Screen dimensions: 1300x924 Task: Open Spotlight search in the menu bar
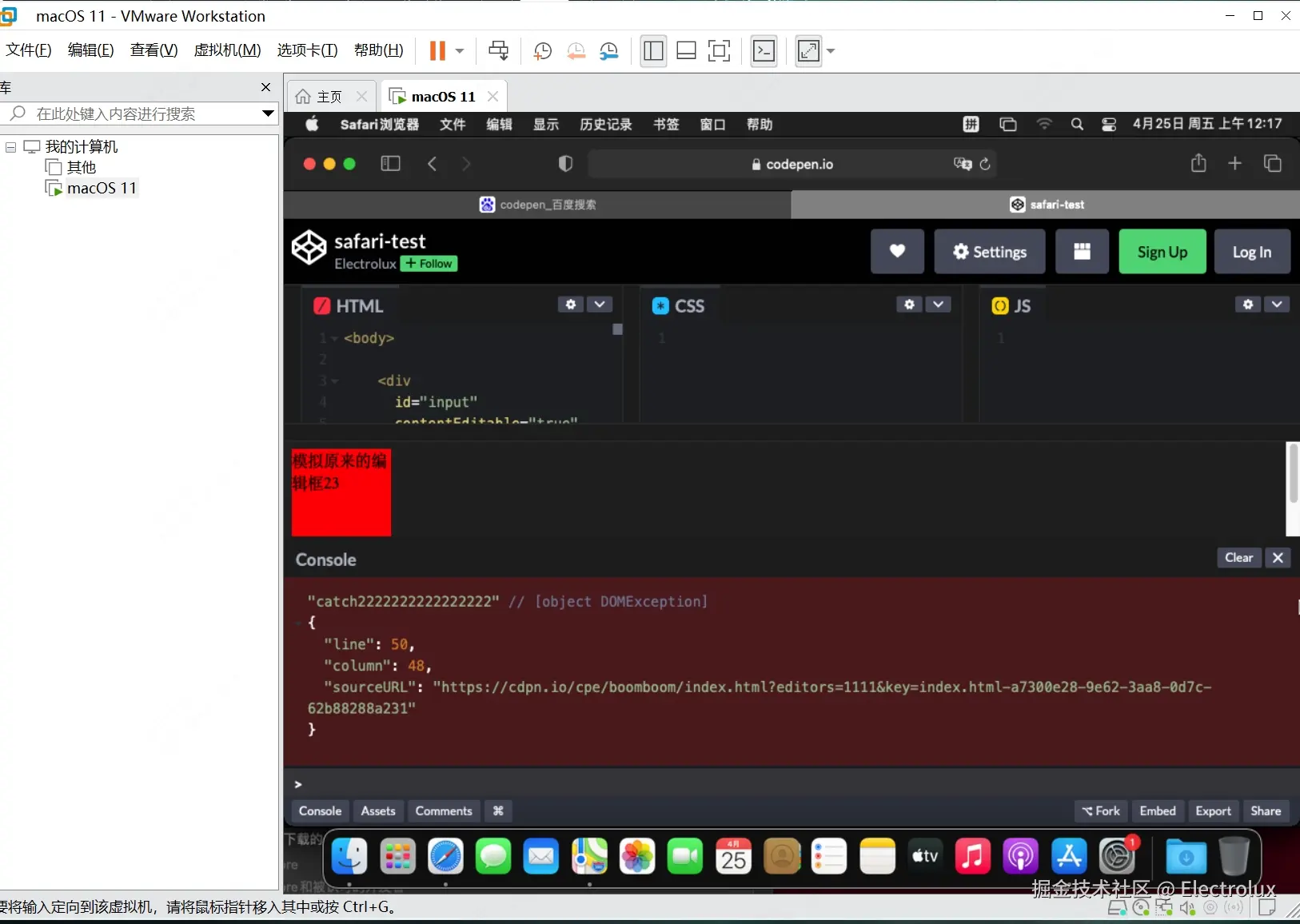[x=1077, y=124]
